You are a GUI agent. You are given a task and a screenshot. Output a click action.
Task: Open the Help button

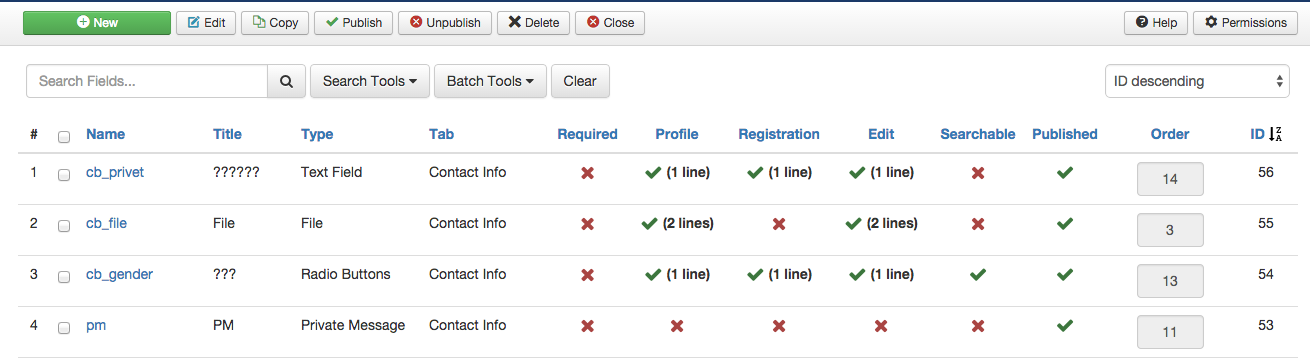pyautogui.click(x=1156, y=22)
